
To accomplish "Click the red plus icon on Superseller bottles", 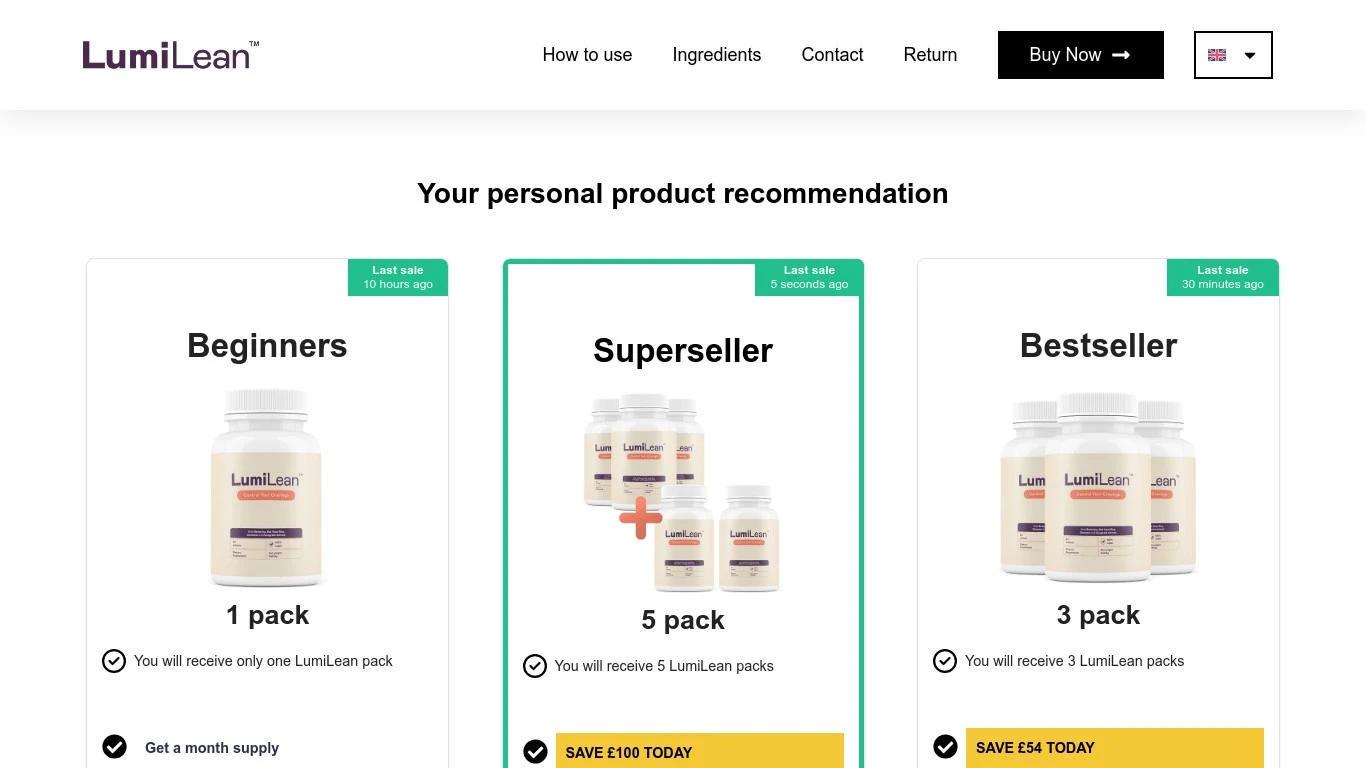I will [x=641, y=517].
